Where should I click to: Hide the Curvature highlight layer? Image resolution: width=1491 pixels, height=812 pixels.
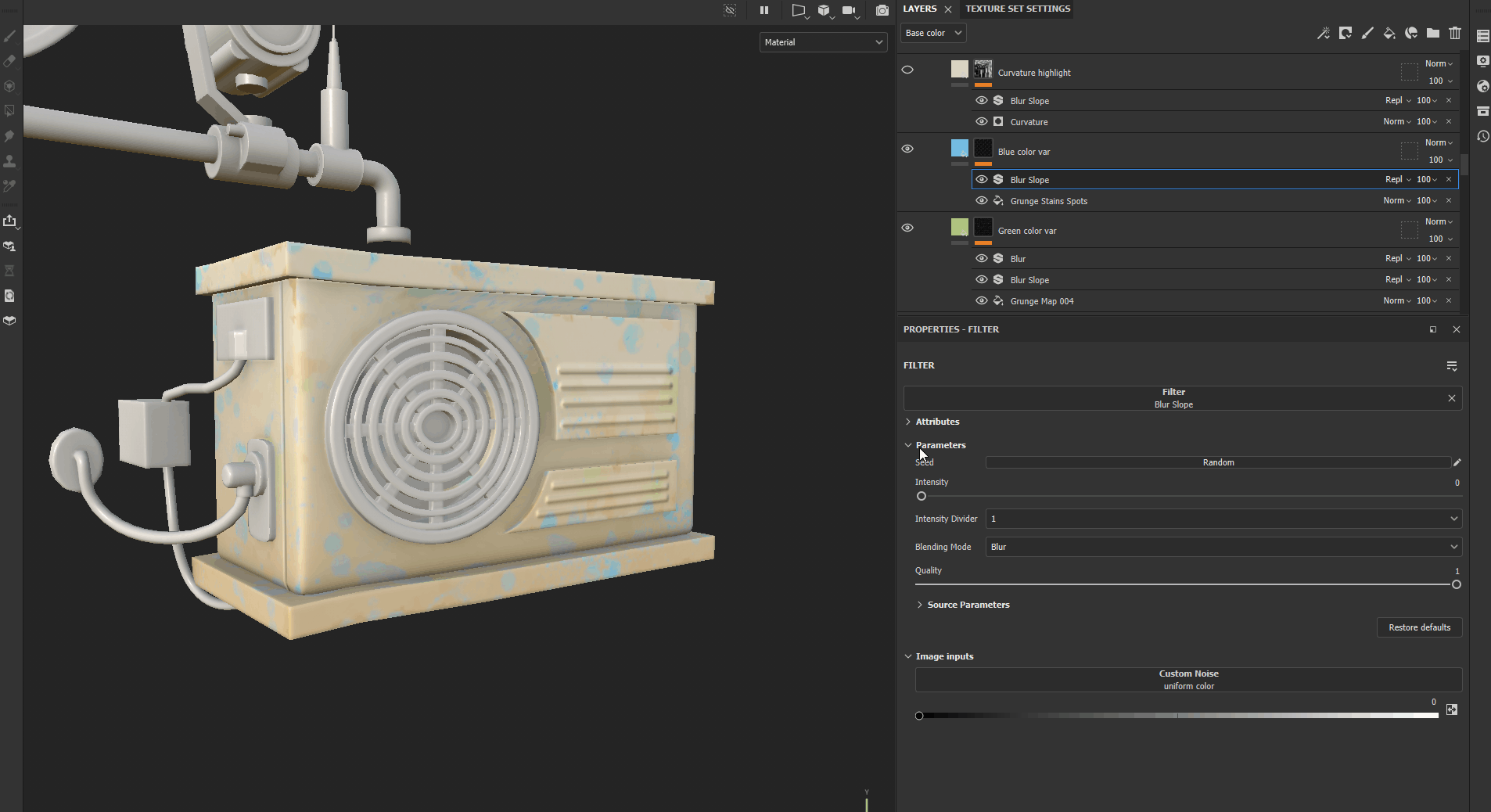[907, 70]
